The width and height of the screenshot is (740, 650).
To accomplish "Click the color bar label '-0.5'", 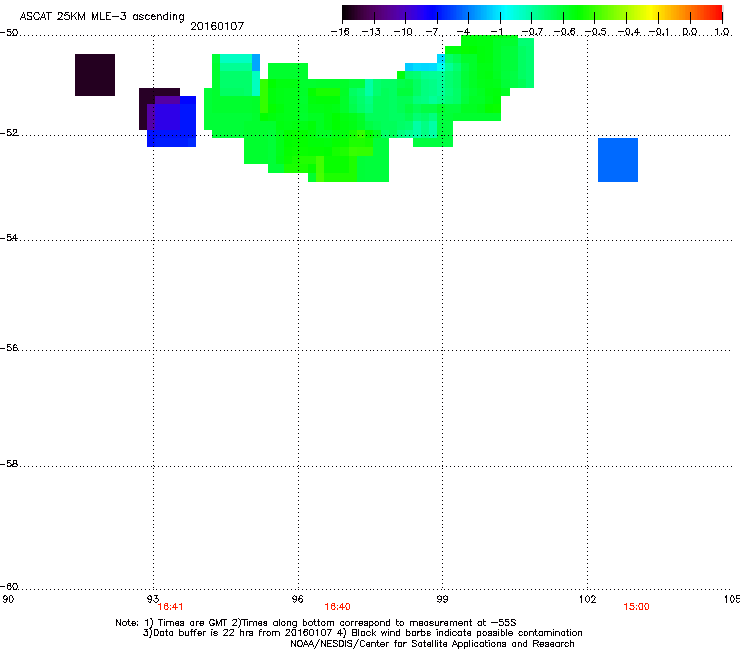I will pos(596,32).
